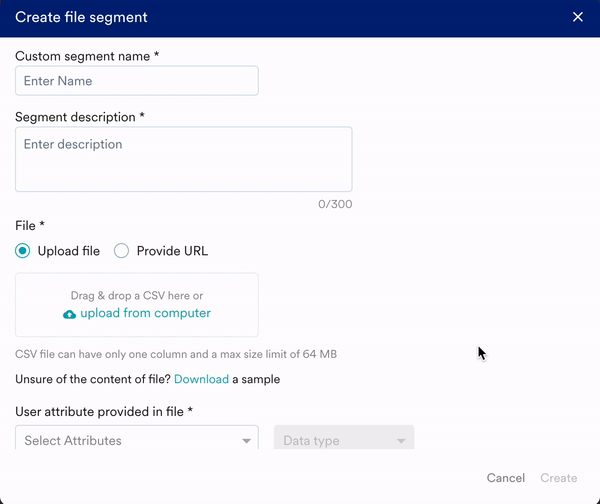Click the CSV size limit hint text
This screenshot has height=504, width=600.
click(178, 354)
